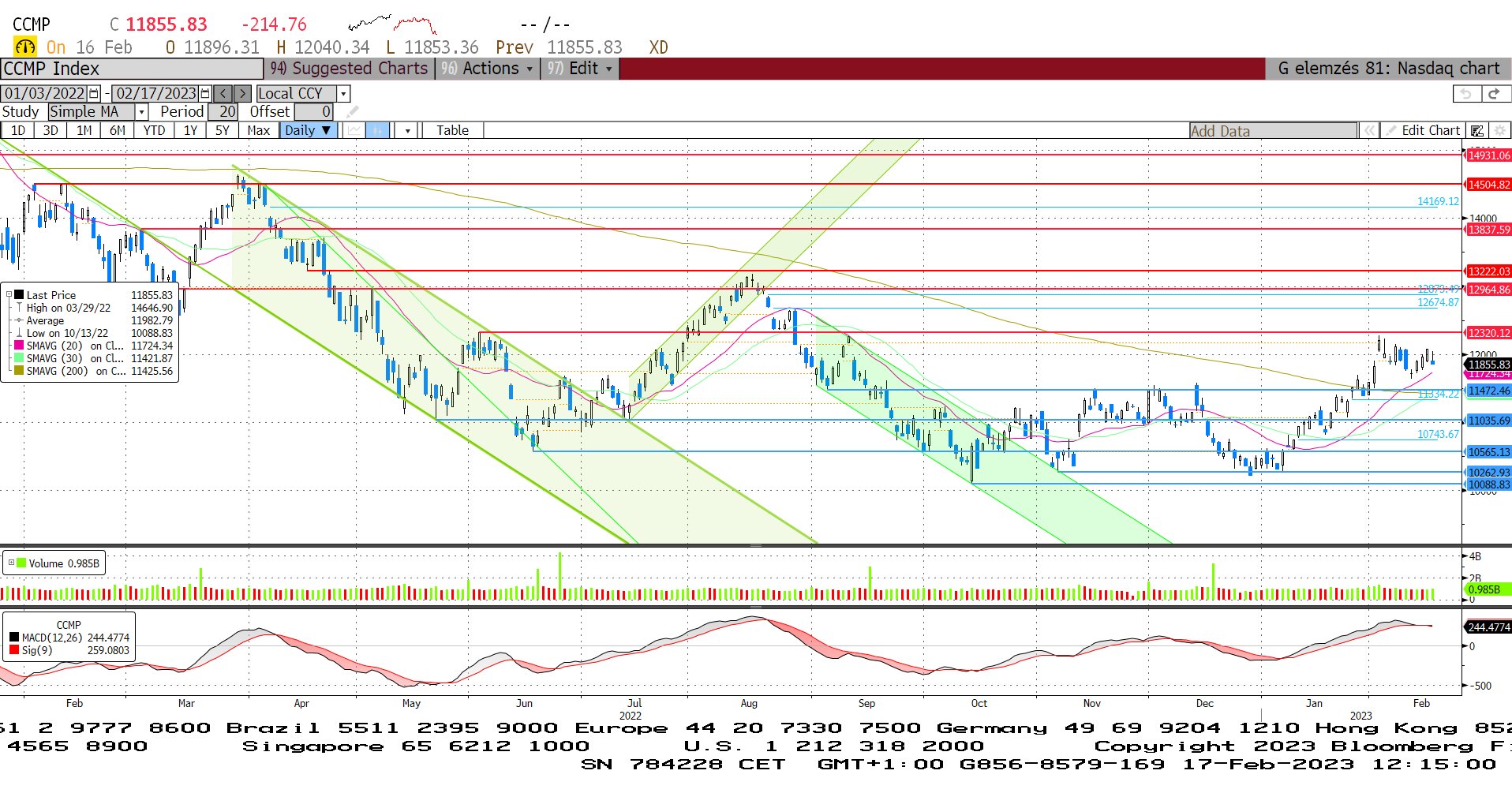The width and height of the screenshot is (1512, 808).
Task: Click the G elemzés 81: Nasdaq chart title
Action: click(1388, 69)
